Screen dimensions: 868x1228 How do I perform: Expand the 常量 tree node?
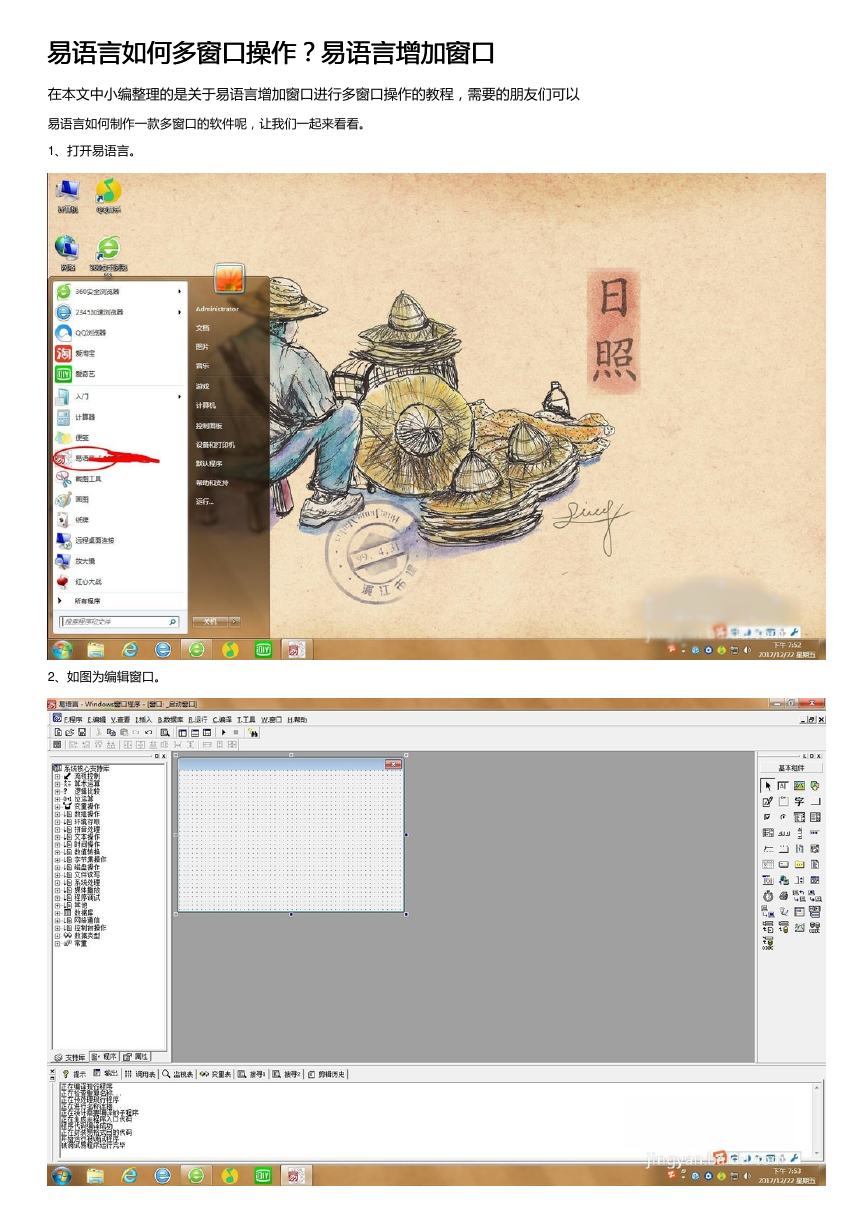(57, 943)
